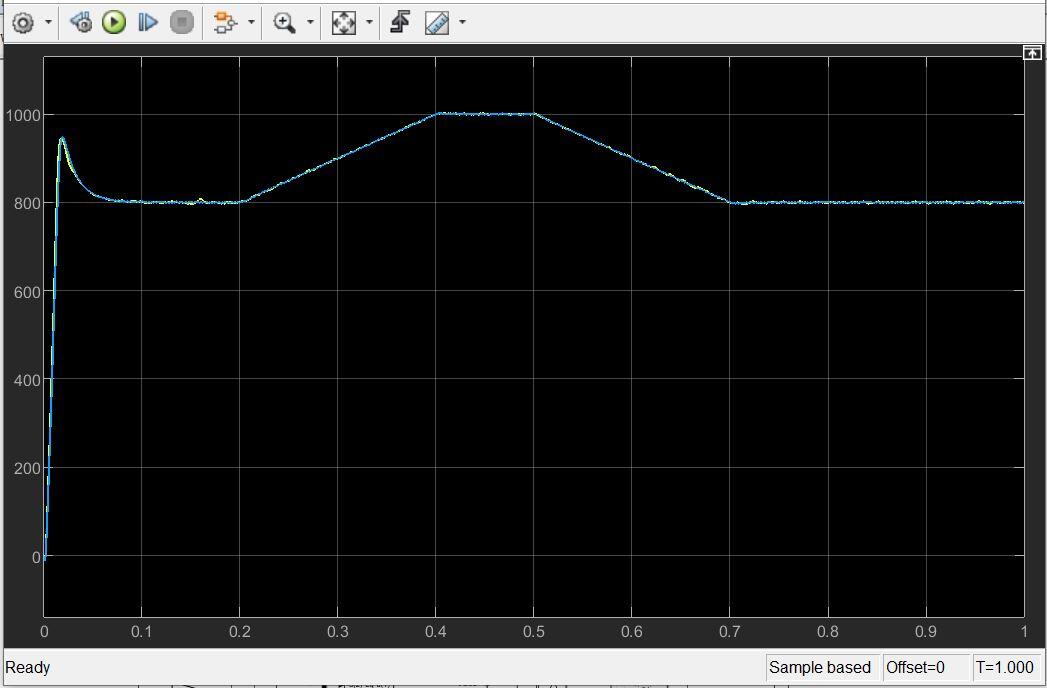Click the 0.3 x-axis tick label
1047x688 pixels.
click(338, 631)
